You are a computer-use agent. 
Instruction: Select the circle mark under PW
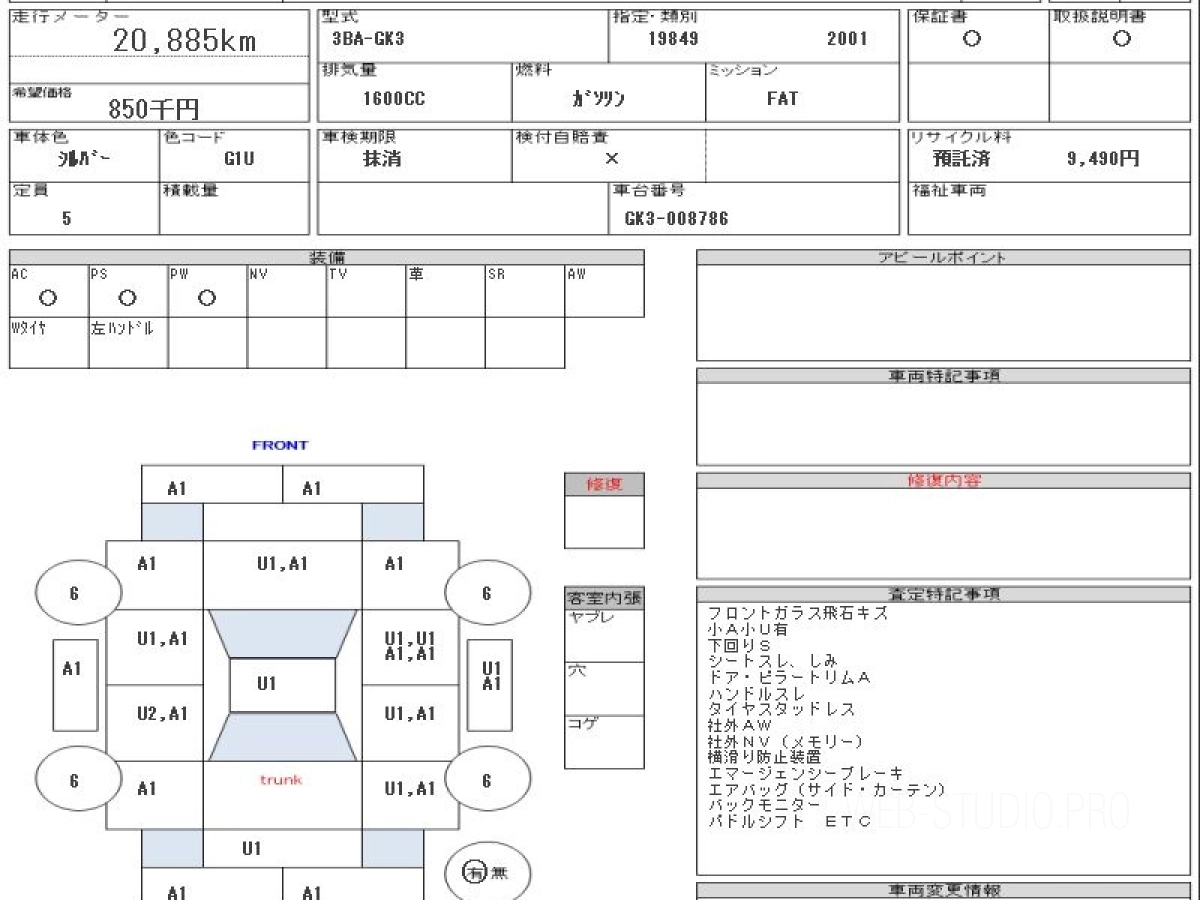tap(207, 298)
